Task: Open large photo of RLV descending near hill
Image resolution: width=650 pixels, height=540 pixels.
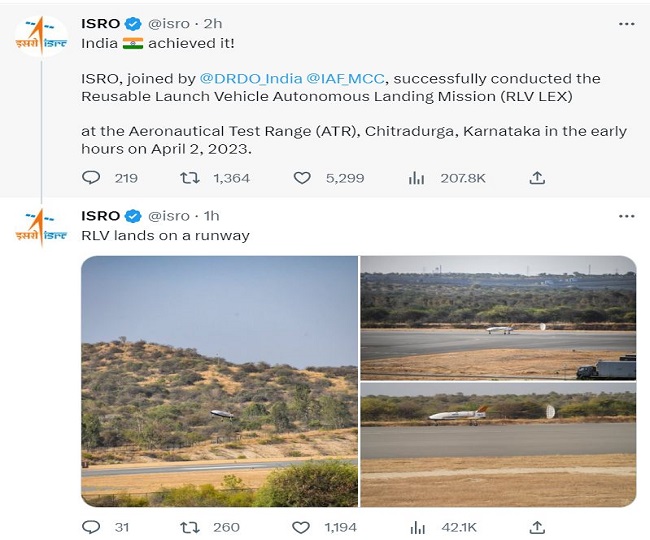Action: (x=219, y=381)
